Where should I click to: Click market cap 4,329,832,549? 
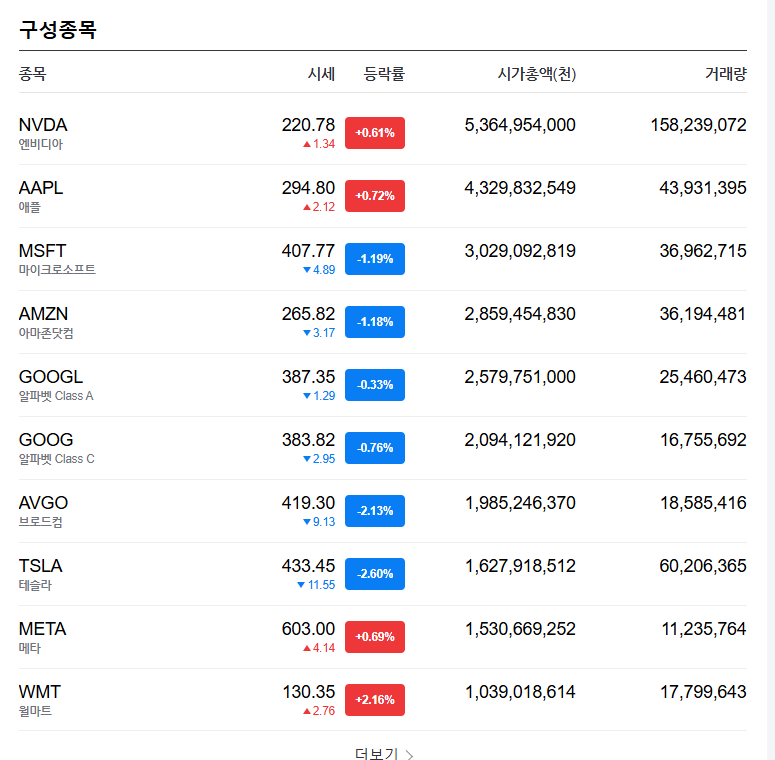[520, 188]
